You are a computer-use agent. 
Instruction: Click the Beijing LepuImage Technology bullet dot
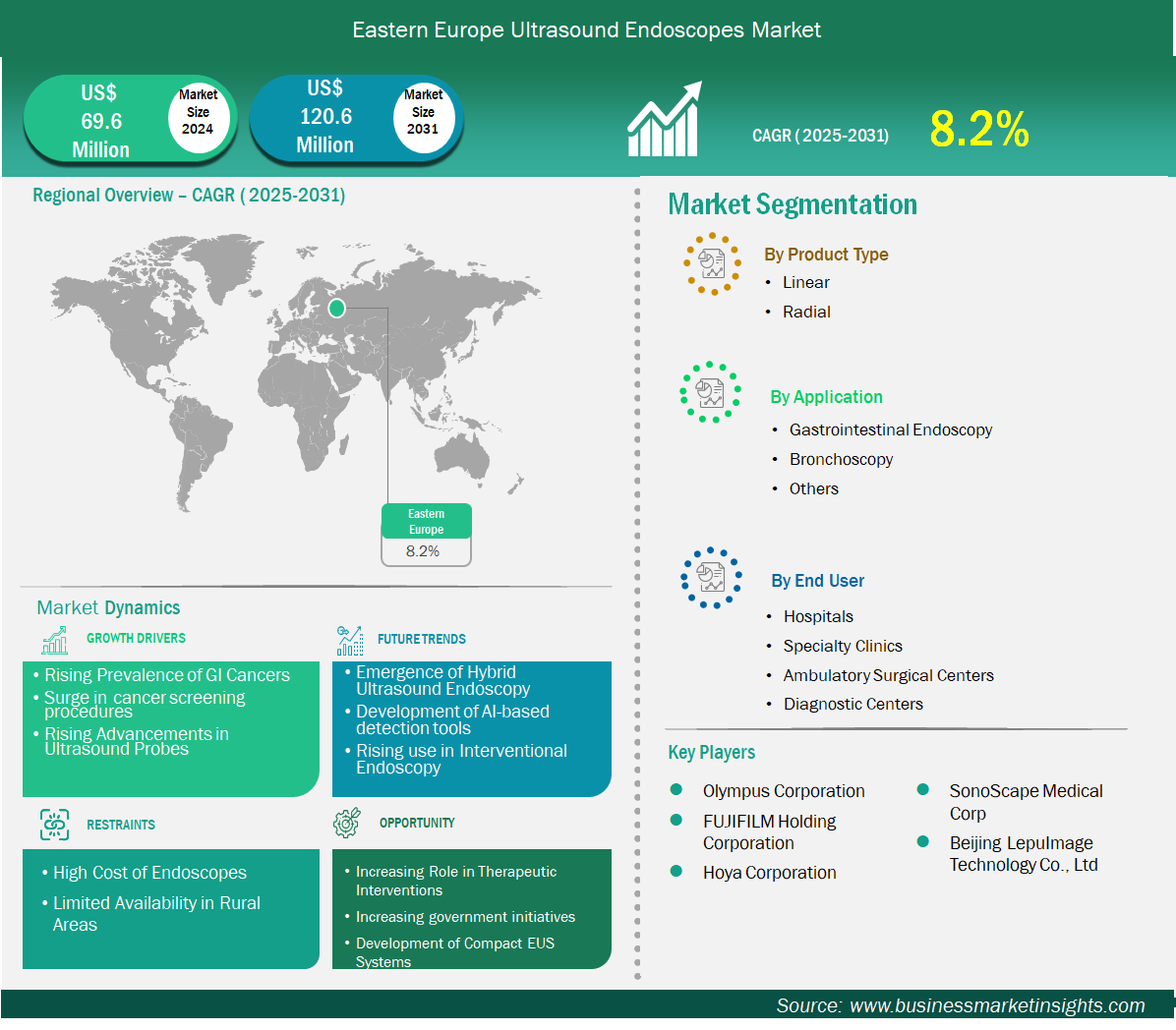[923, 842]
